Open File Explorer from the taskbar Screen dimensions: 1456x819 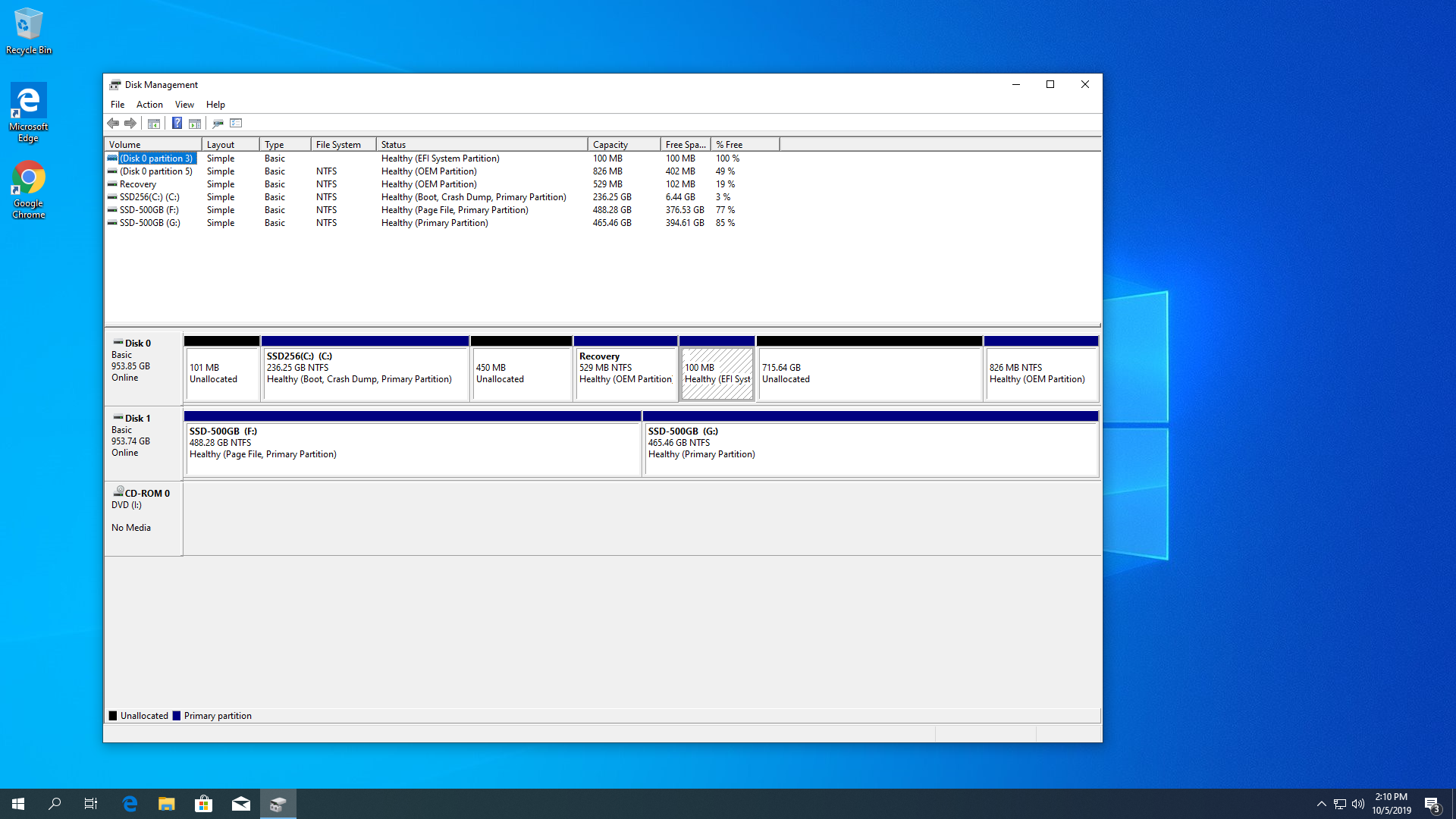pos(167,804)
